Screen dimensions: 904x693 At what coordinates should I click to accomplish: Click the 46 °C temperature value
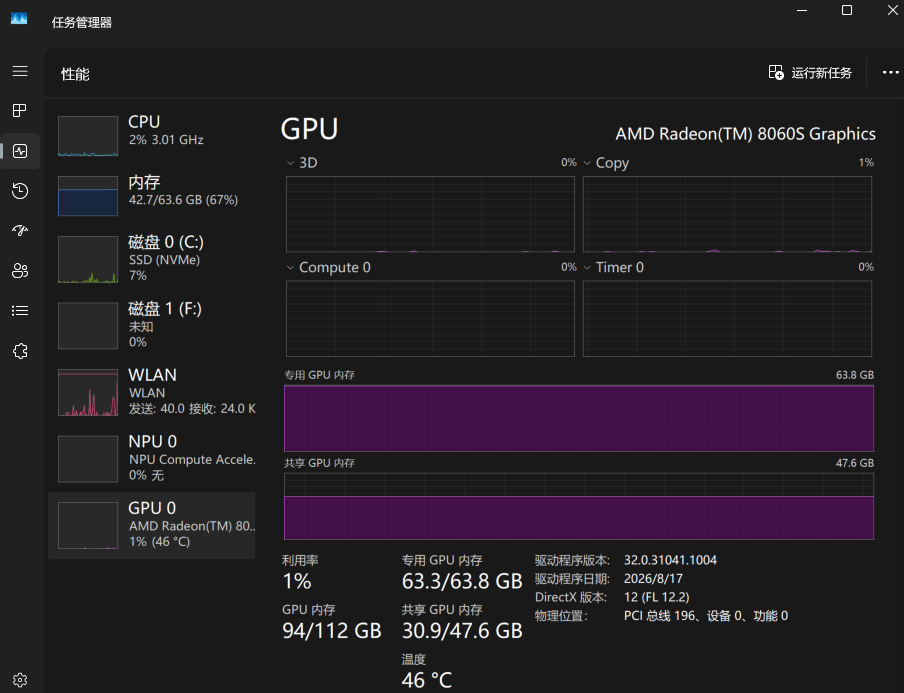(x=427, y=680)
